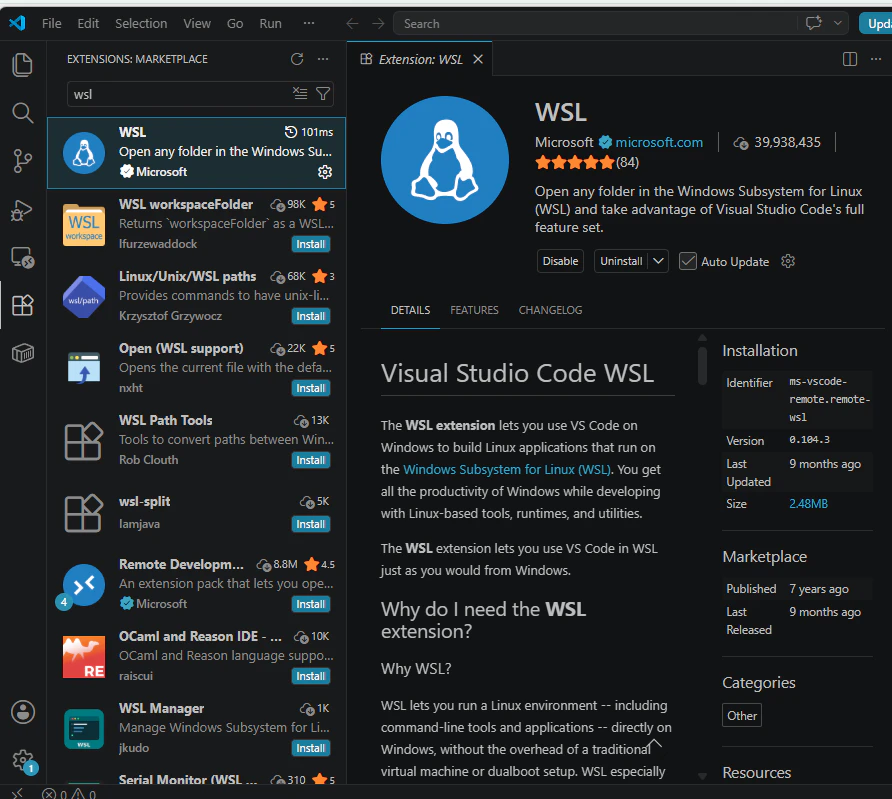Open the Run menu
The height and width of the screenshot is (799, 892).
pyautogui.click(x=270, y=23)
